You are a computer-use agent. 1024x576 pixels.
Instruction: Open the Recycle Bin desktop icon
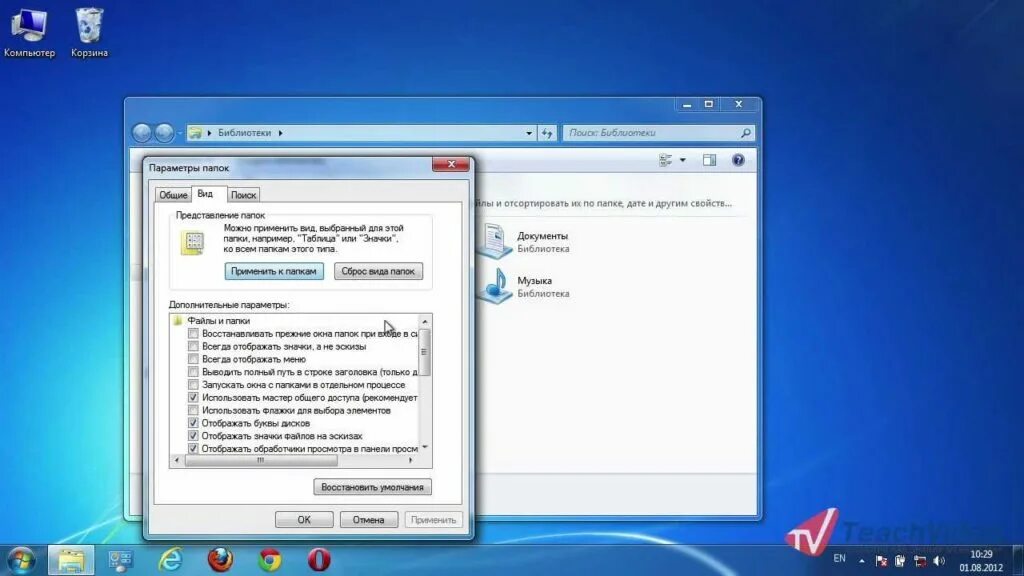click(x=89, y=33)
